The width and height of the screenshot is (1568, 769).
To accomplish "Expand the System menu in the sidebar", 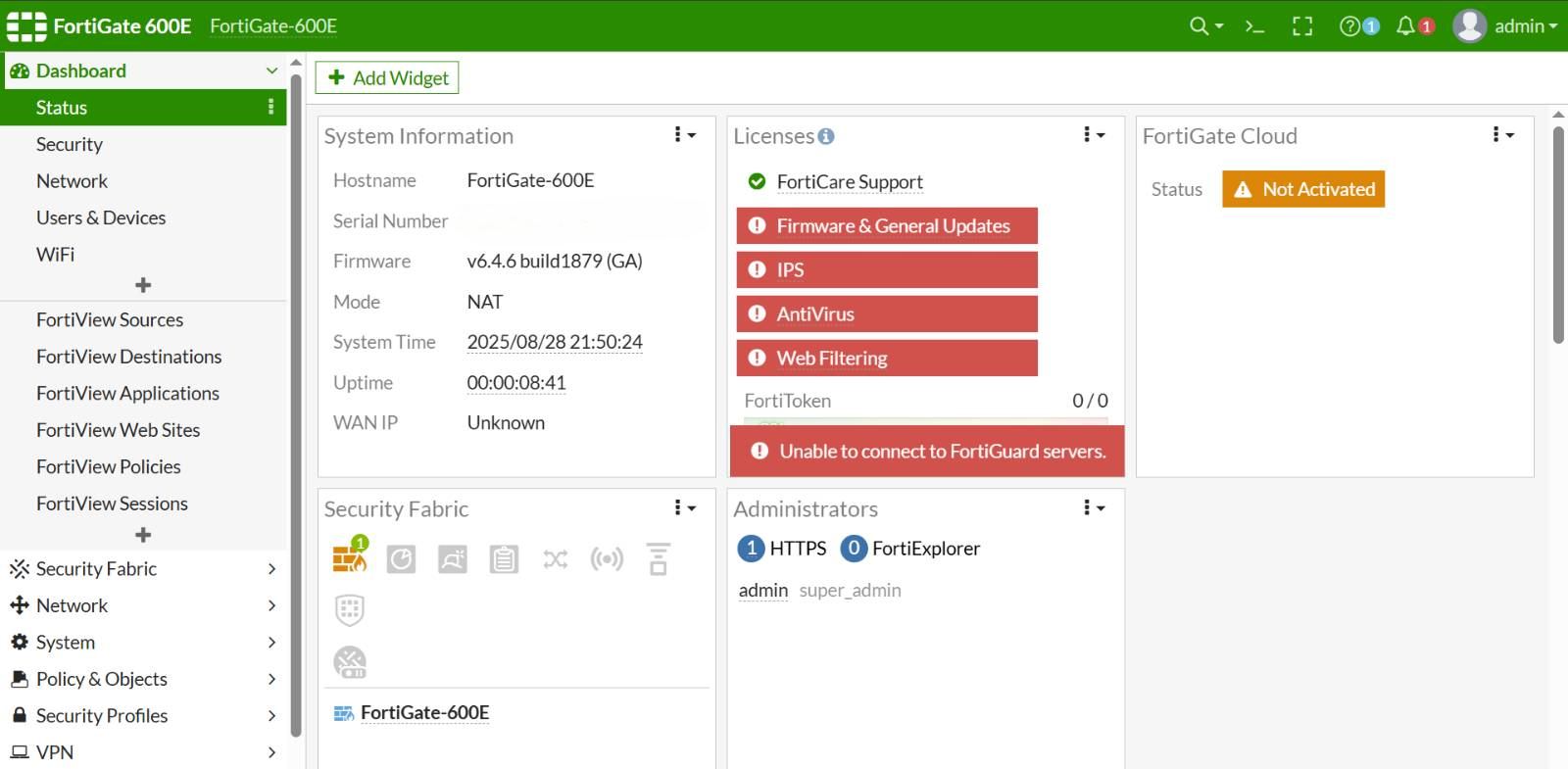I will point(143,643).
